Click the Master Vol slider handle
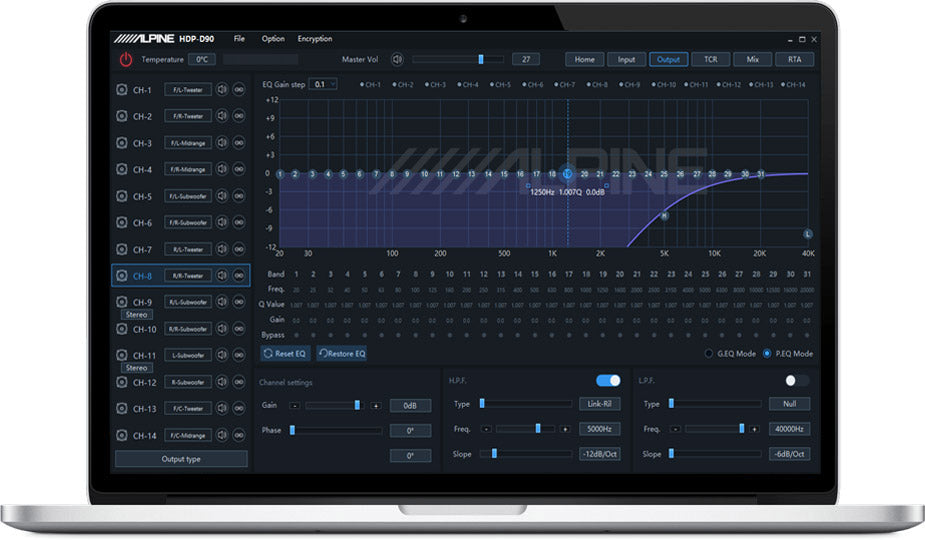This screenshot has height=540, width=925. point(481,59)
